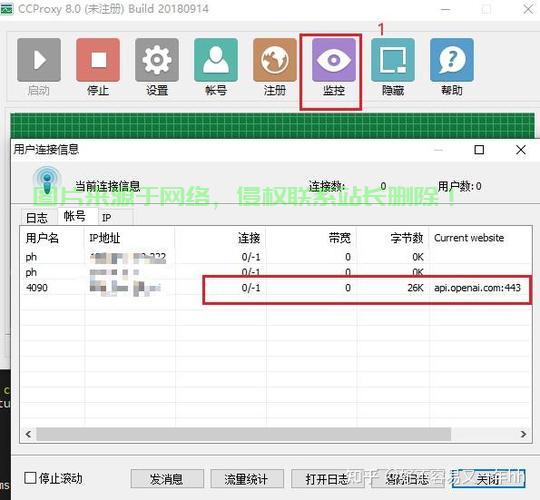Click the 连接 column header
This screenshot has width=540, height=500.
[221, 238]
